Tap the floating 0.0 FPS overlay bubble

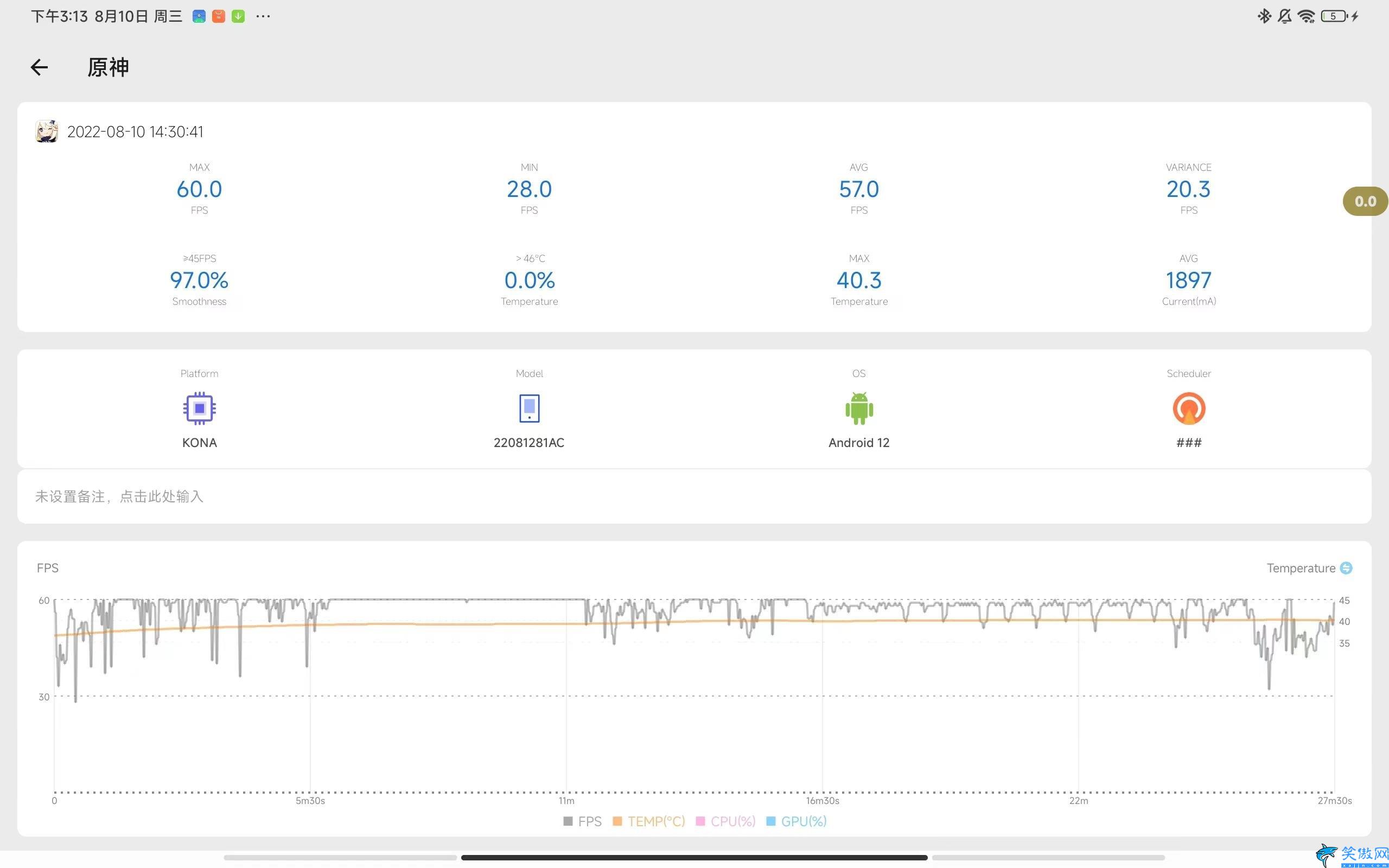[x=1365, y=201]
